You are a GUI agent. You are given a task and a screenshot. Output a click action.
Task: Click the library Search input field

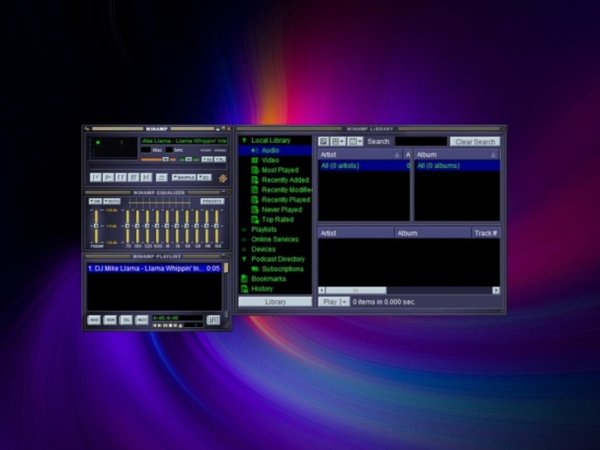(x=421, y=142)
